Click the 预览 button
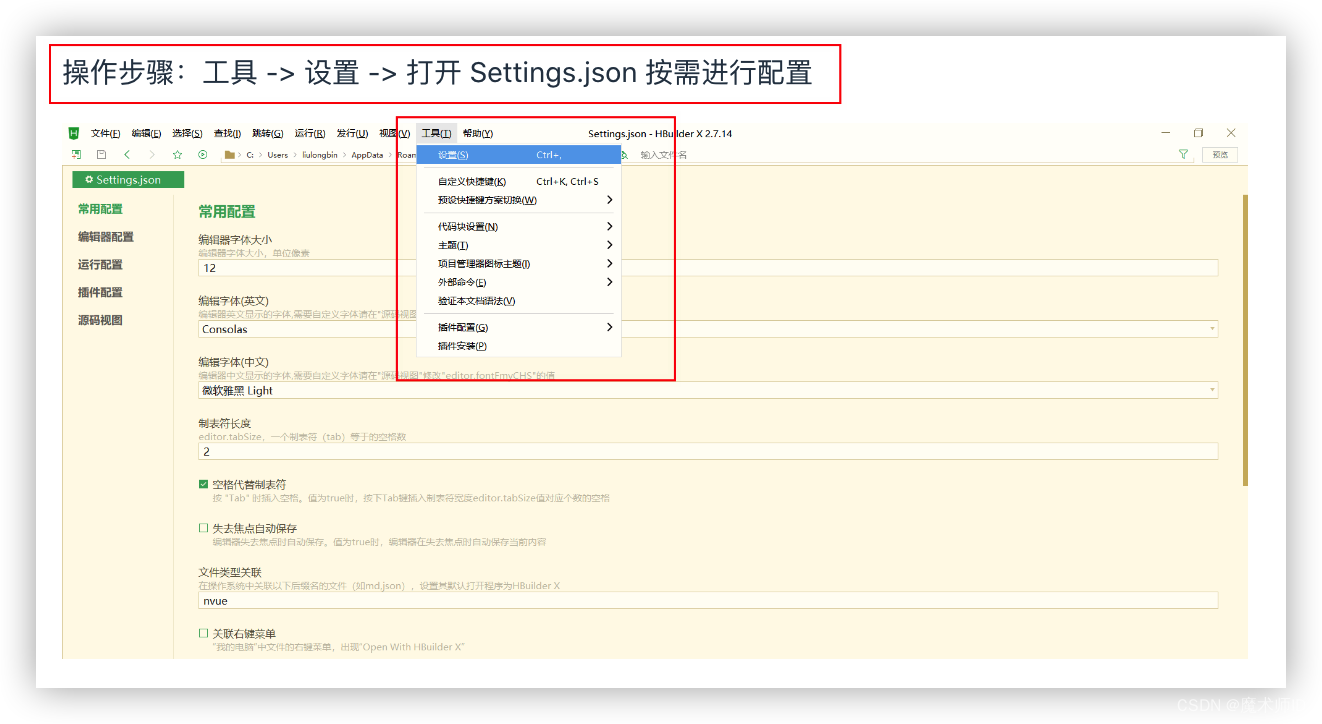The image size is (1322, 724). click(x=1220, y=155)
